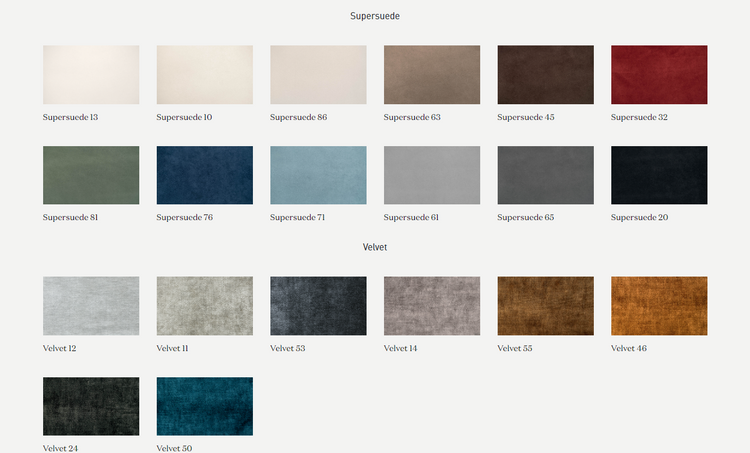Pick the green Supersuede 81 swatch
The image size is (750, 453).
tap(91, 175)
